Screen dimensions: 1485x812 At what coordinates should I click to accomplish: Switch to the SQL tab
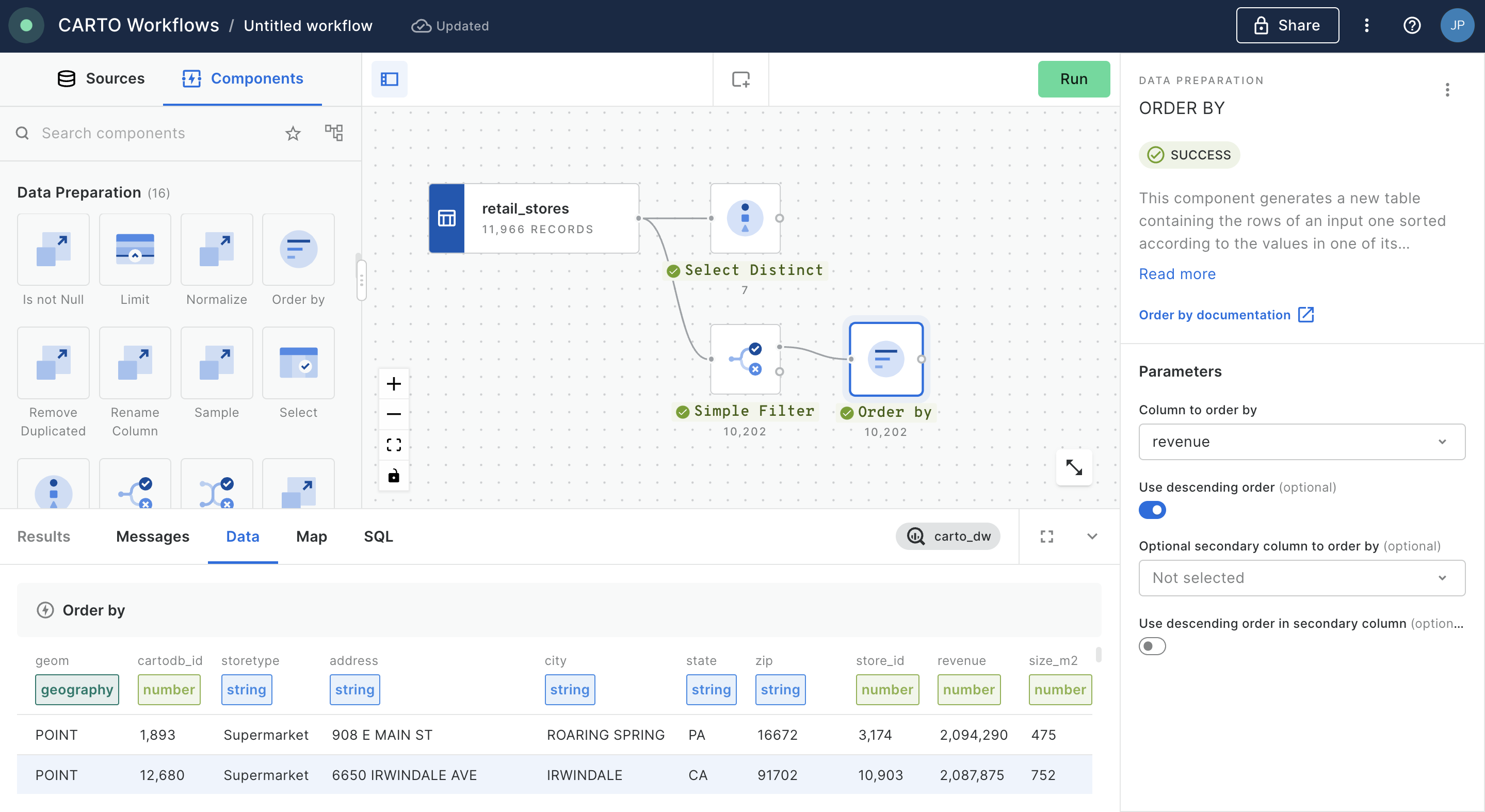(378, 537)
